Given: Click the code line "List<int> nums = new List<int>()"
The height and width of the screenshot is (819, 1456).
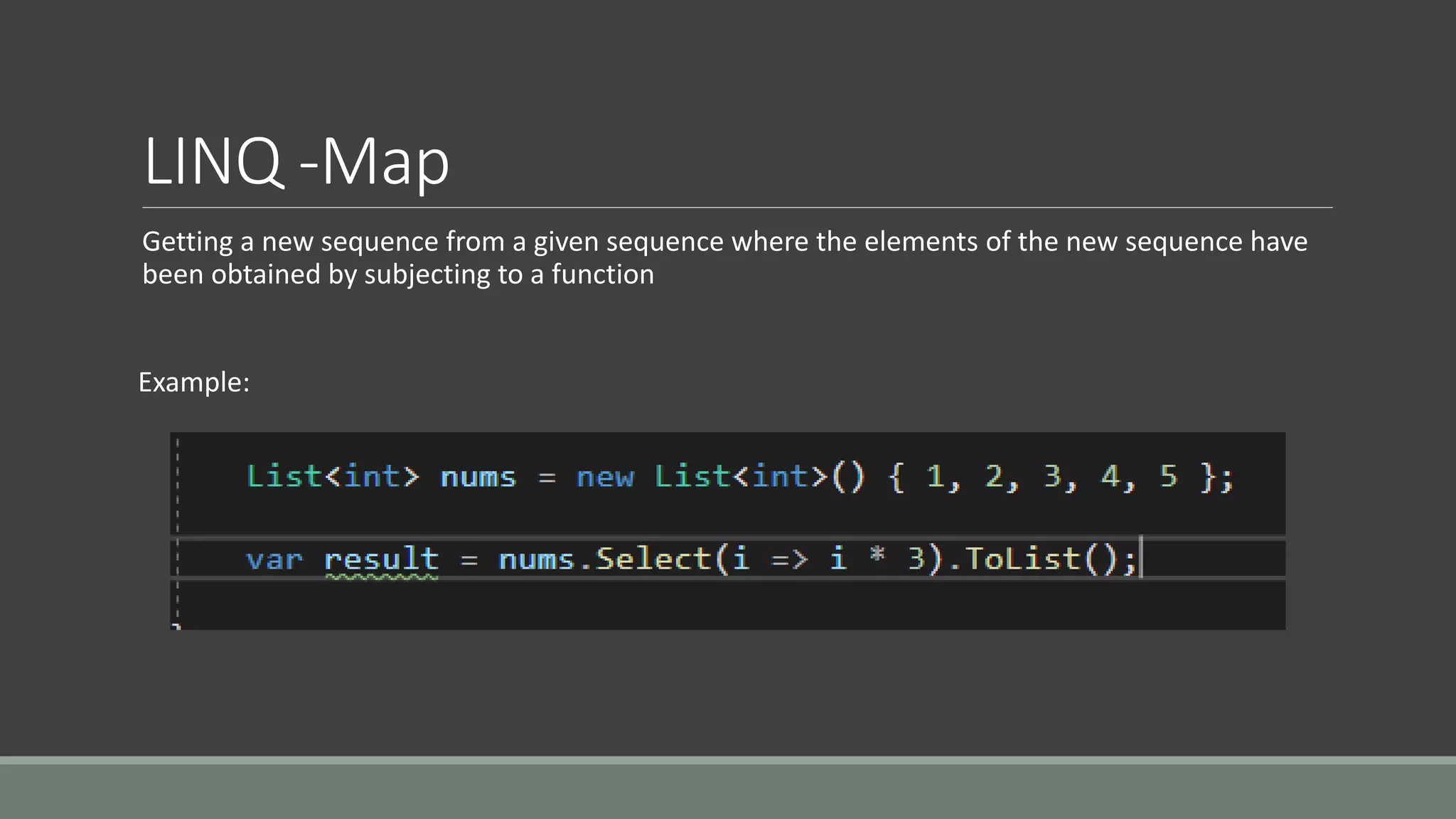Looking at the screenshot, I should click(739, 476).
